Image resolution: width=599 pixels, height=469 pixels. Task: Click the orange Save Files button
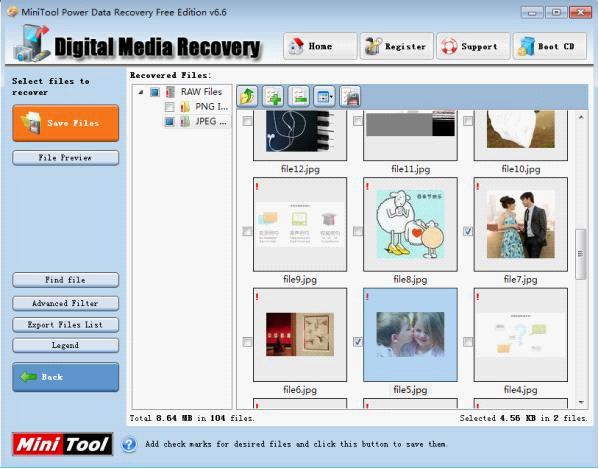point(66,123)
